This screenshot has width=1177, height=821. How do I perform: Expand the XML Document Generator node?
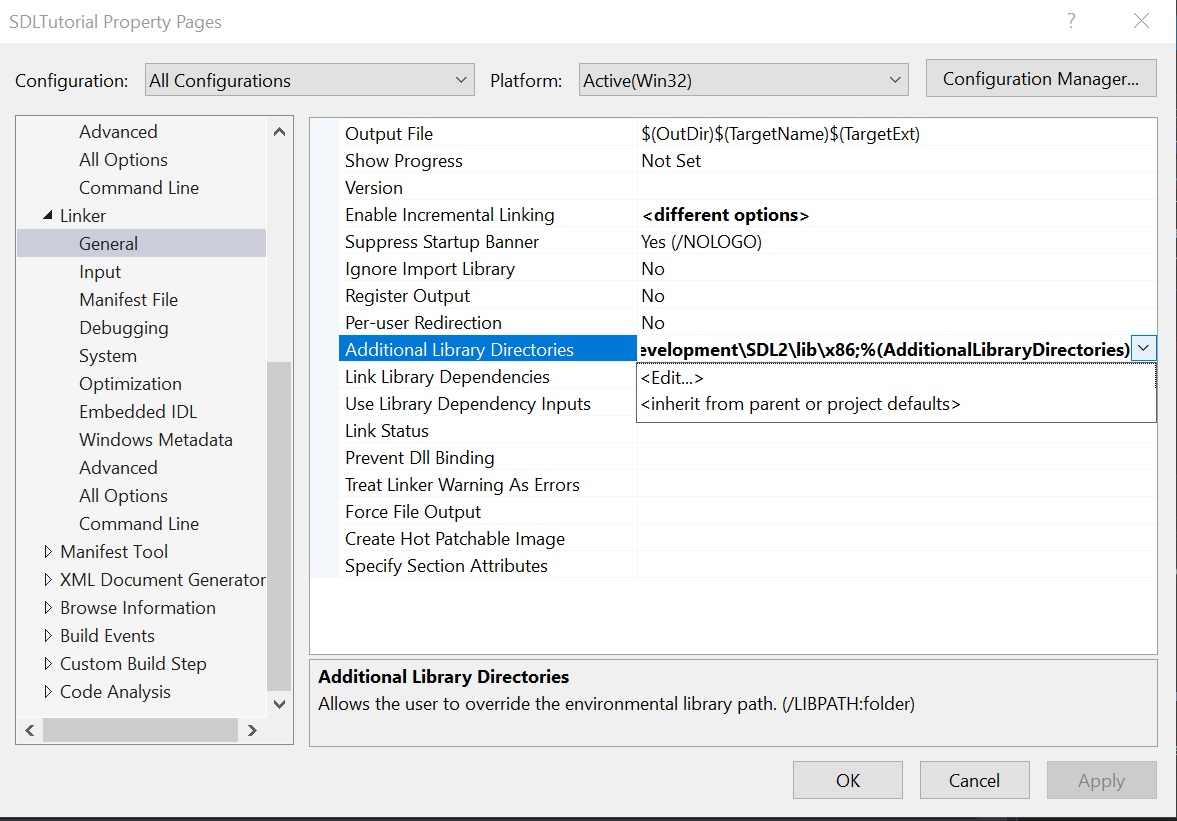tap(48, 579)
